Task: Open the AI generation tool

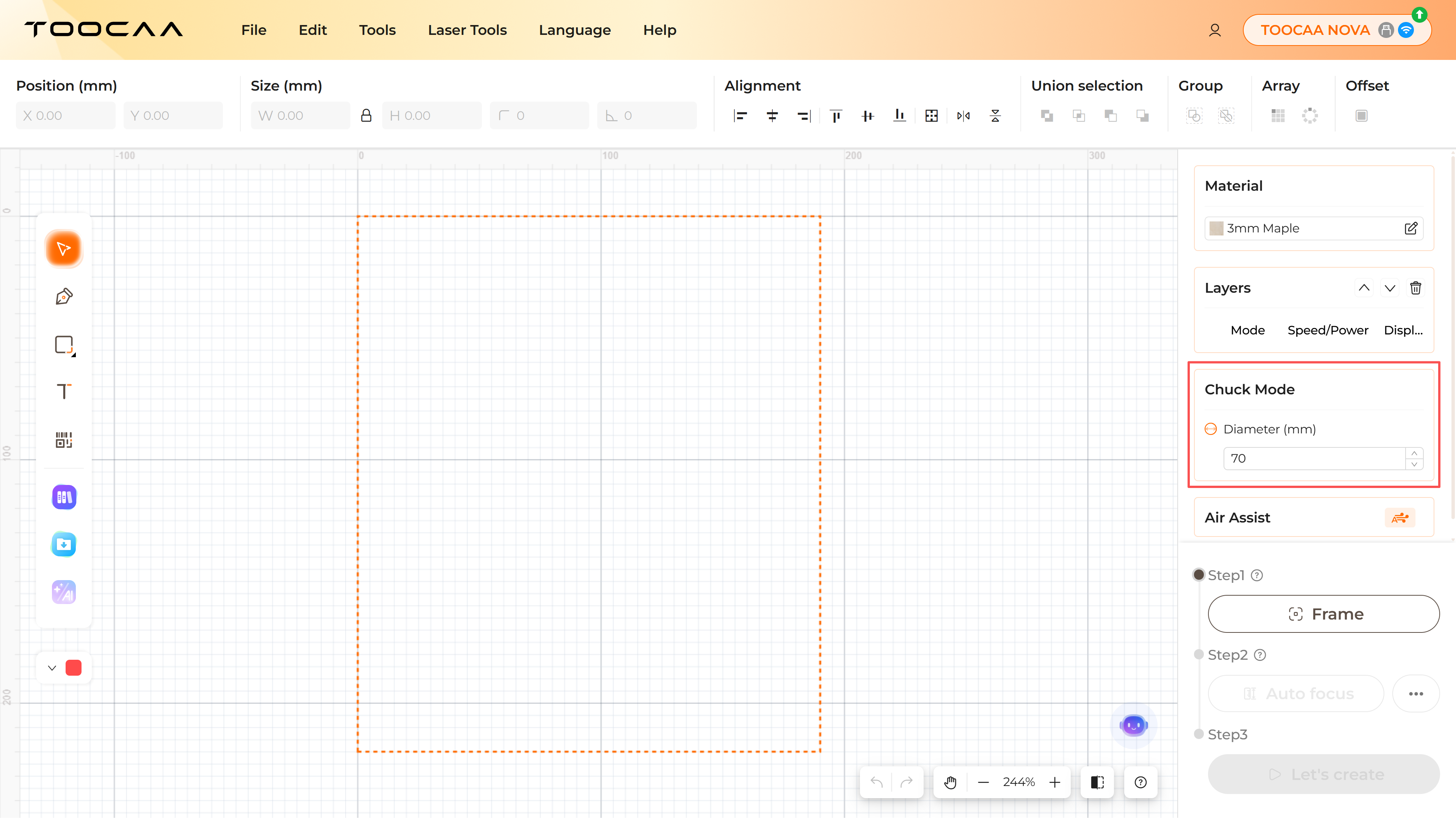Action: point(64,592)
